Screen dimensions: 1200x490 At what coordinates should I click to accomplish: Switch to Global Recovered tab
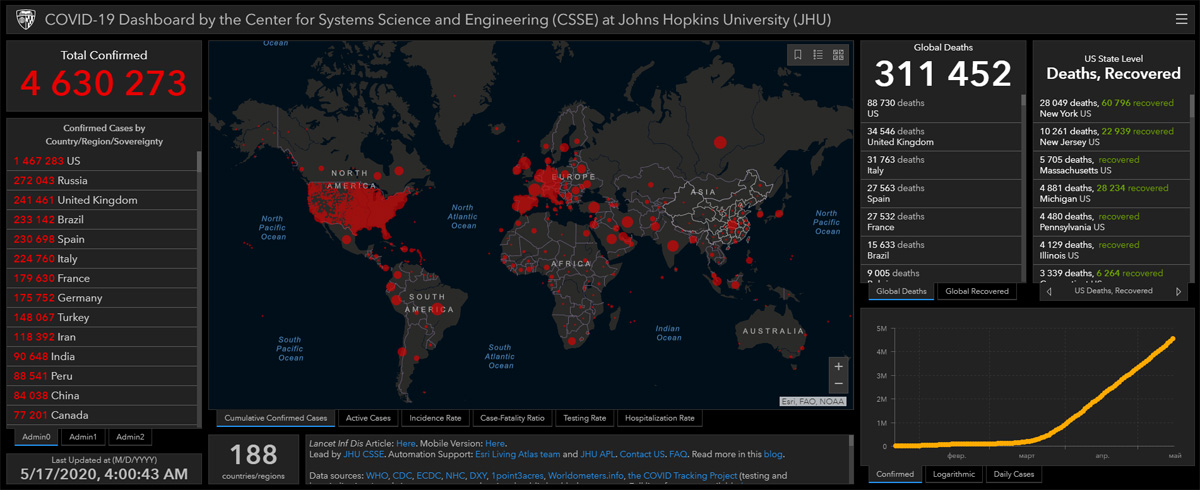tap(977, 291)
